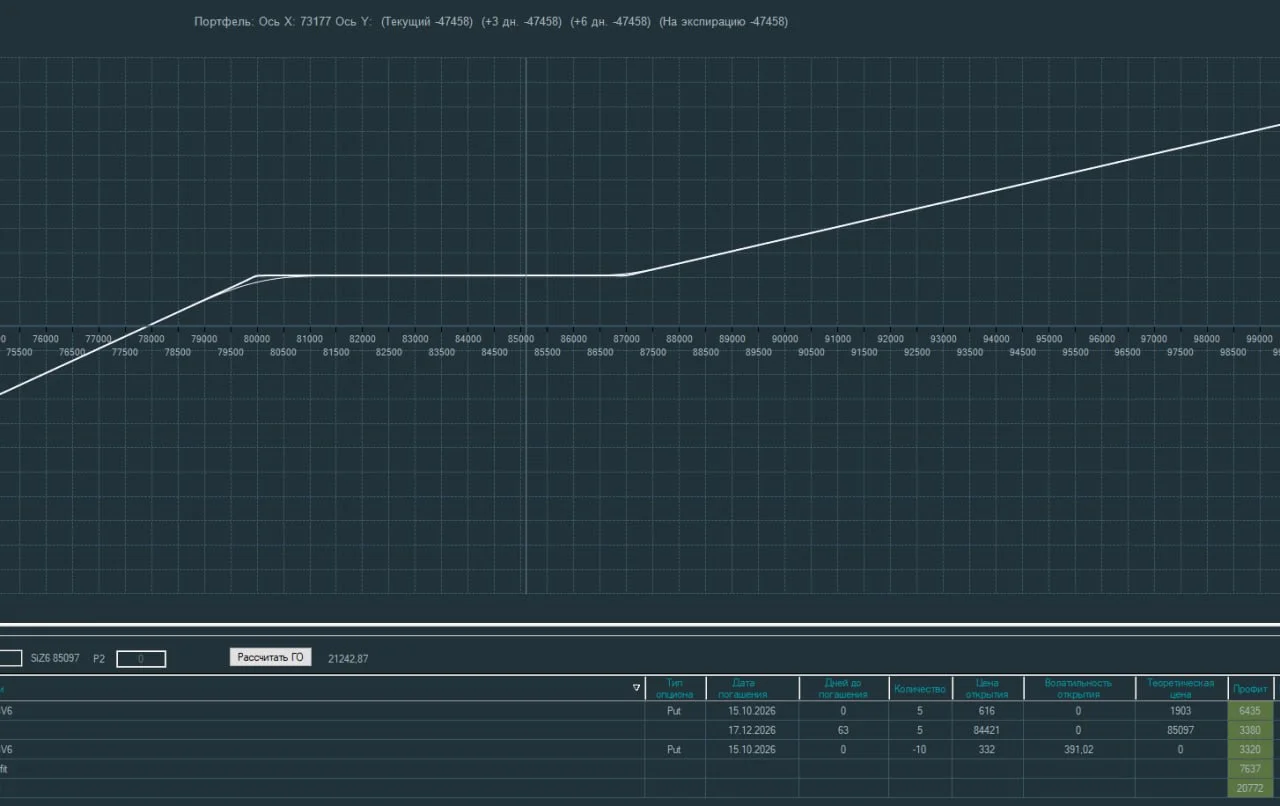
Task: Click the theoretical price cell 85097 in the table
Action: [1181, 730]
